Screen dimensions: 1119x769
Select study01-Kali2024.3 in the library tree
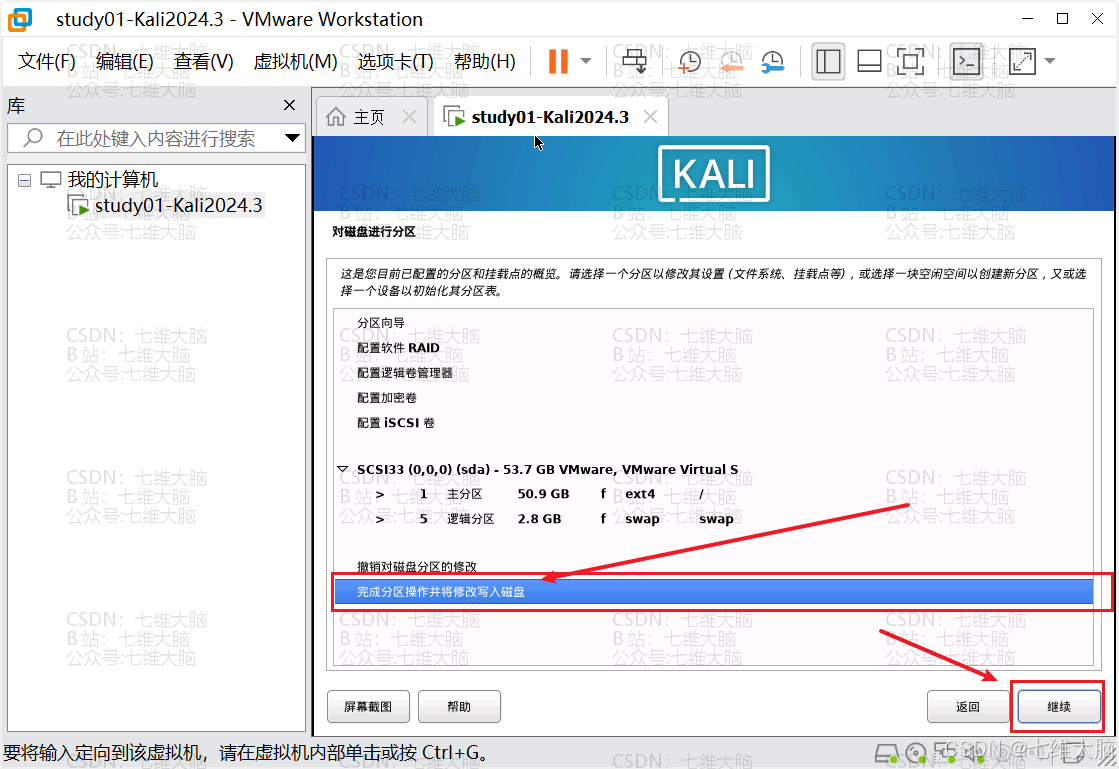point(178,206)
